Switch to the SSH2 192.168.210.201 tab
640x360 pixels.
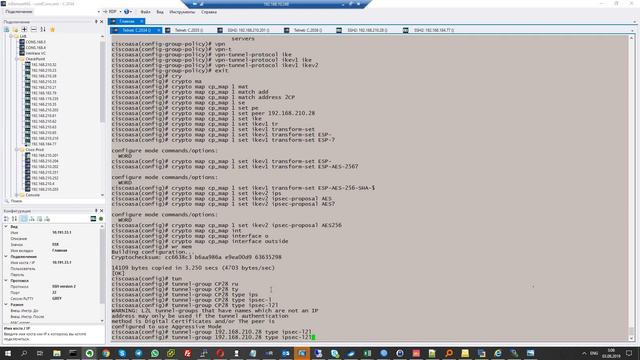248,30
